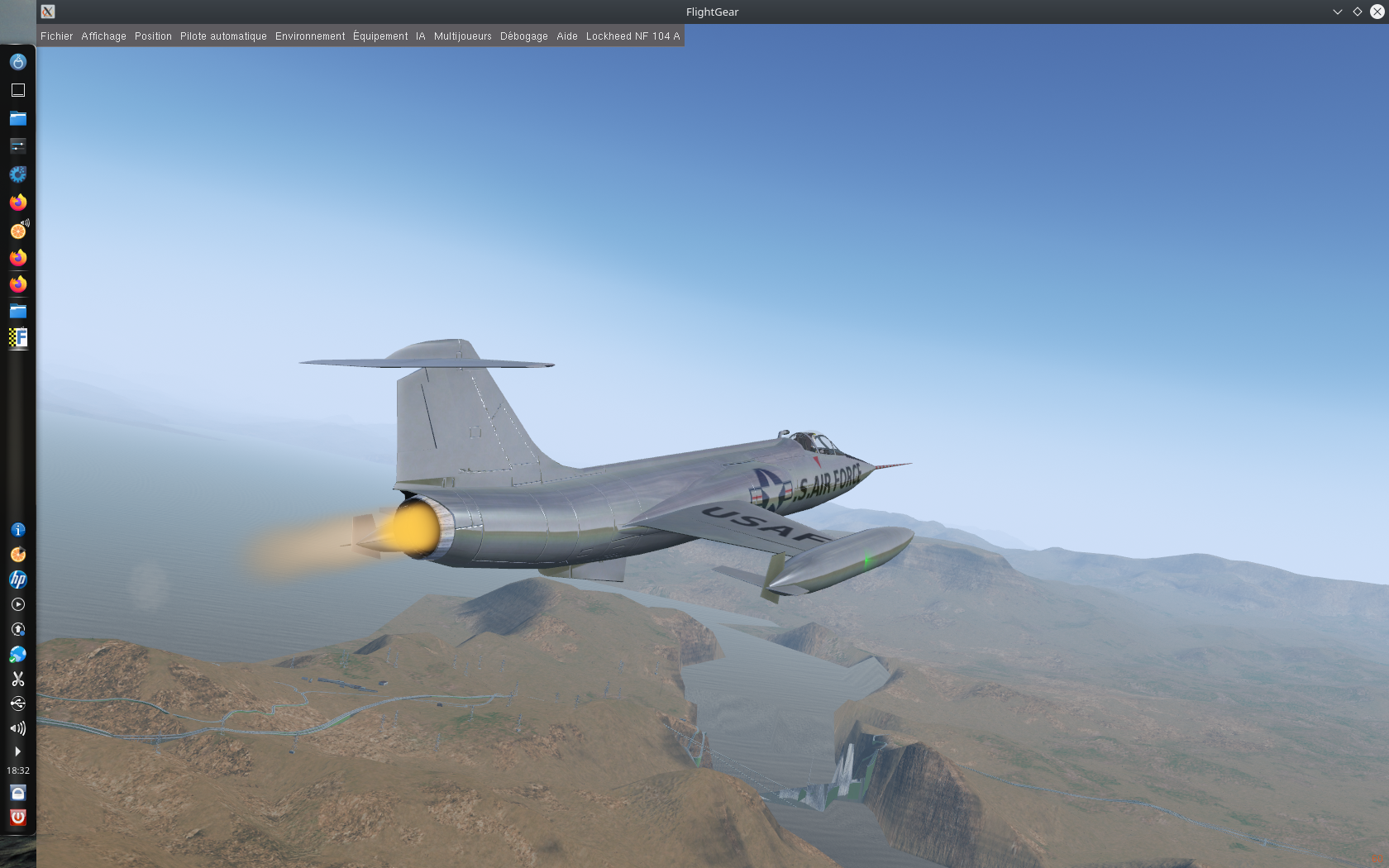The width and height of the screenshot is (1389, 868).
Task: Launch the file manager from the upper blue folder
Action: click(x=18, y=118)
